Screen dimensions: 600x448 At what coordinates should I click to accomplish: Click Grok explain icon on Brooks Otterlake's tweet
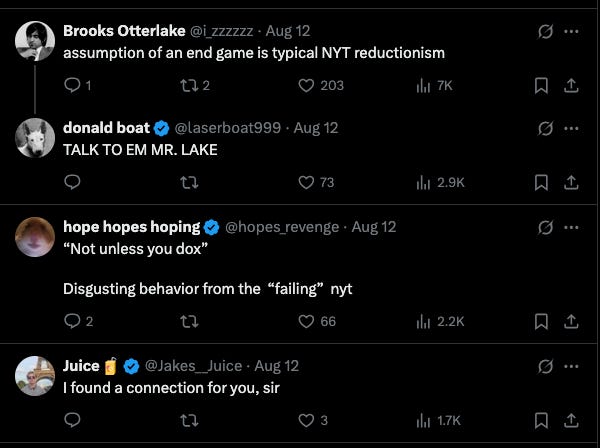(545, 31)
